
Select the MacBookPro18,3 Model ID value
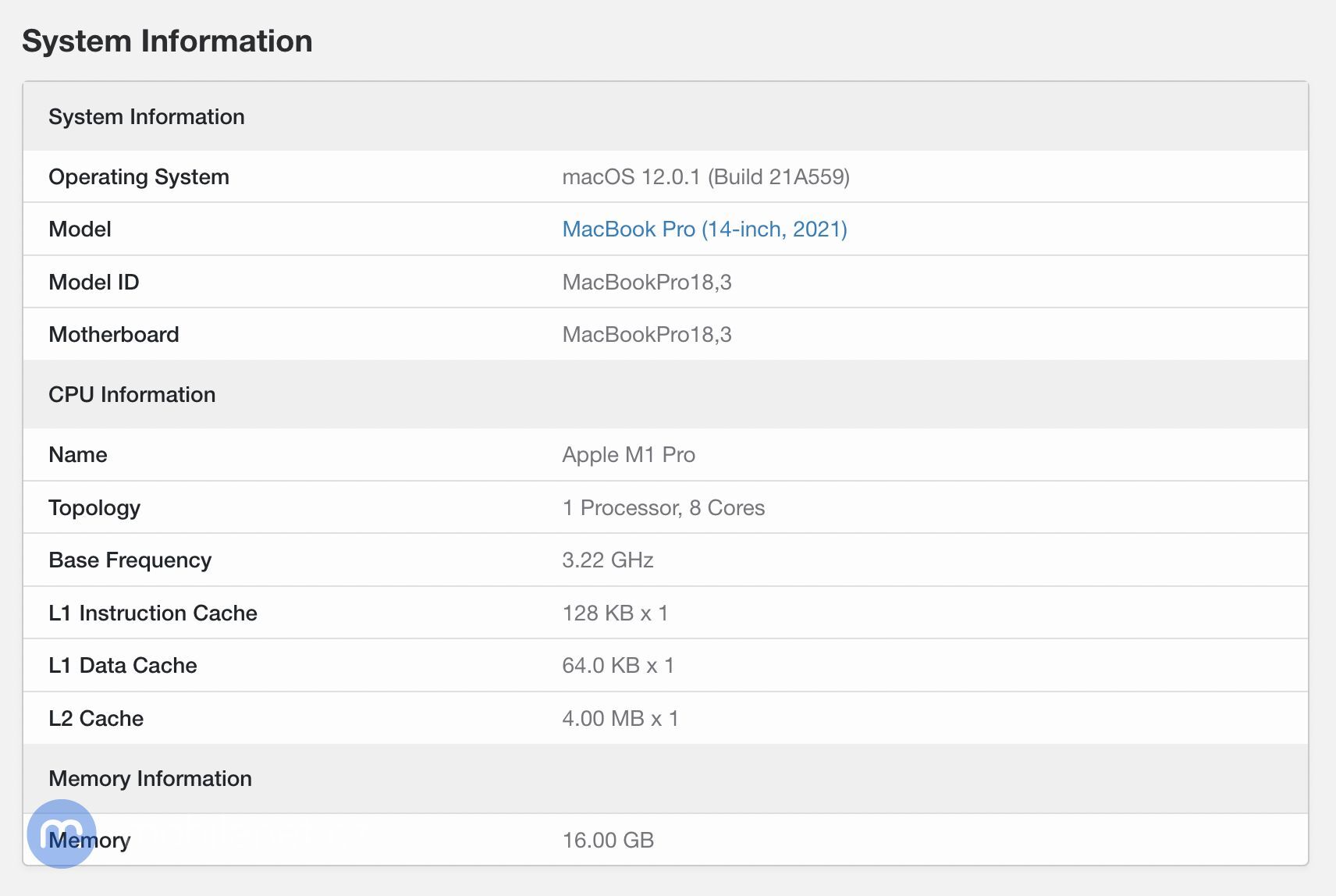point(647,282)
